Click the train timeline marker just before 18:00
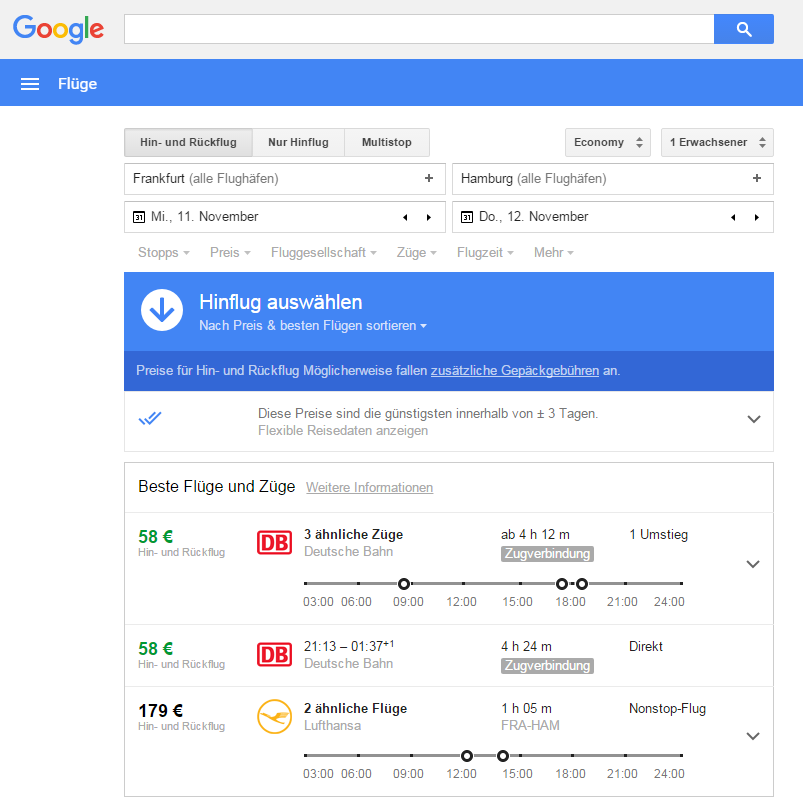The width and height of the screenshot is (803, 805). pyautogui.click(x=562, y=584)
